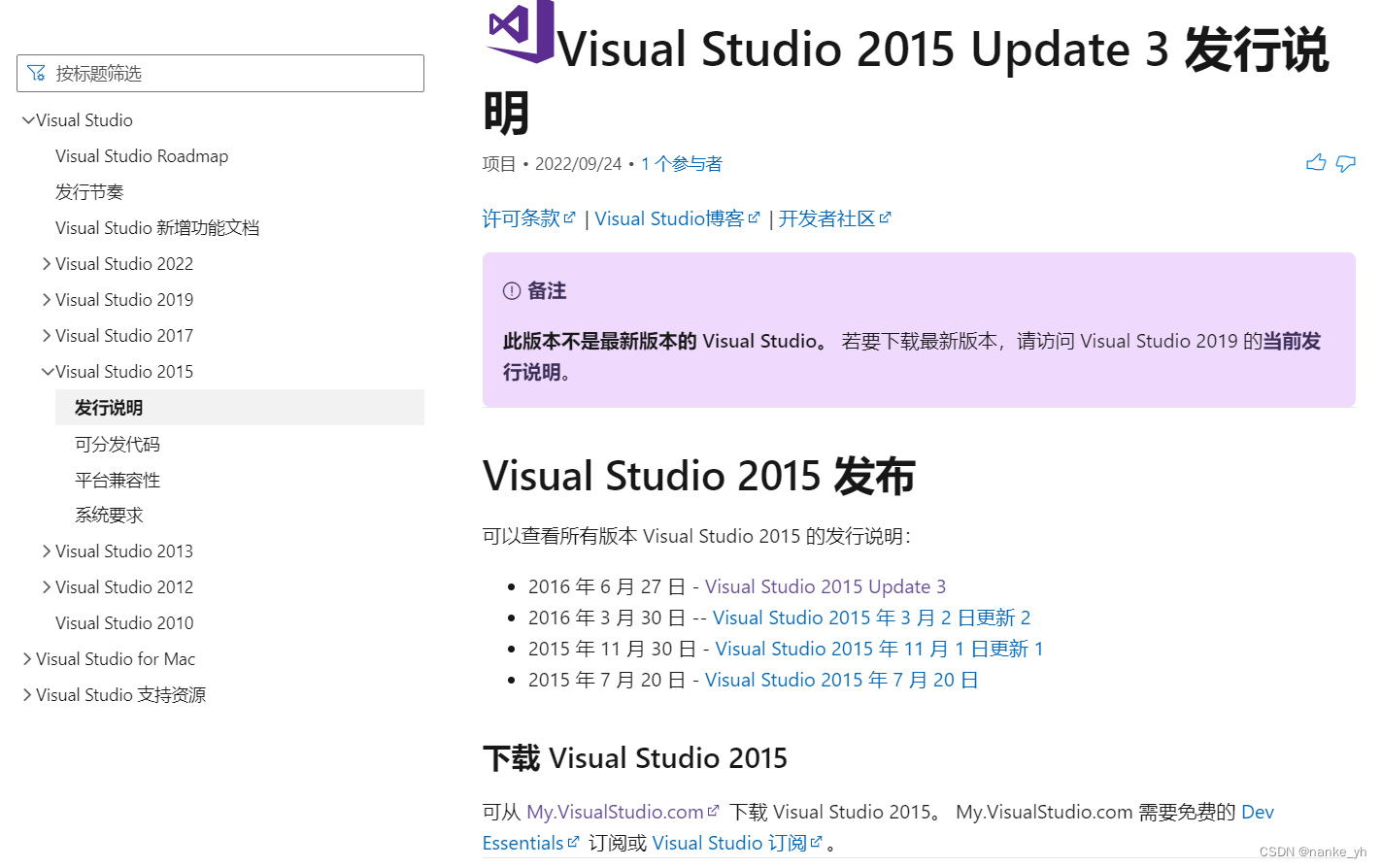Open Visual Studio 2015 年 7 月 20 日 link

[x=841, y=680]
